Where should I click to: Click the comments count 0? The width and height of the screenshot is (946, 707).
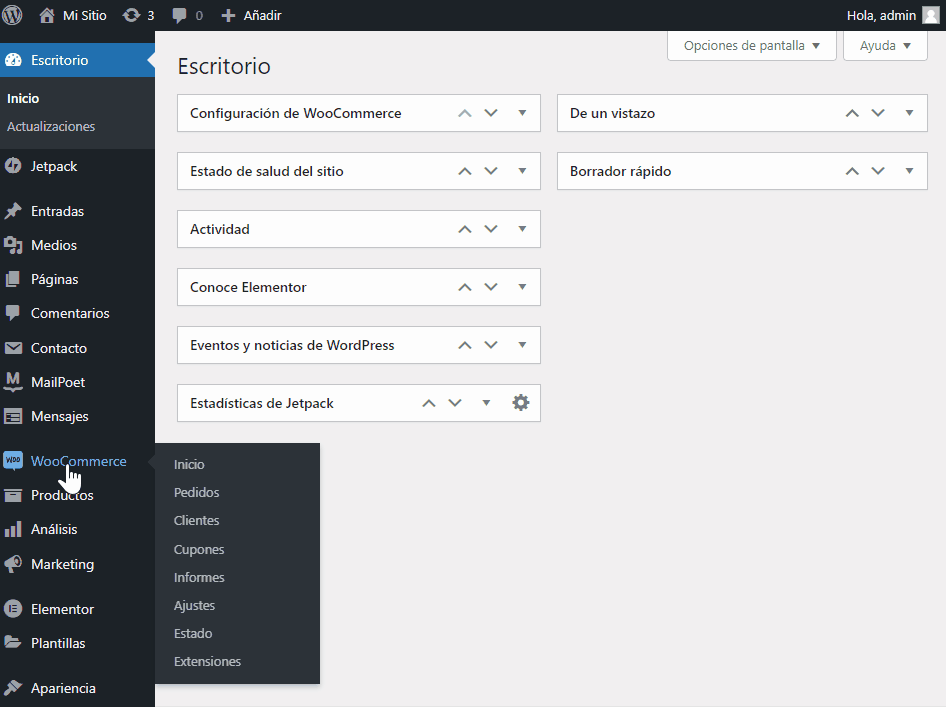tap(199, 16)
